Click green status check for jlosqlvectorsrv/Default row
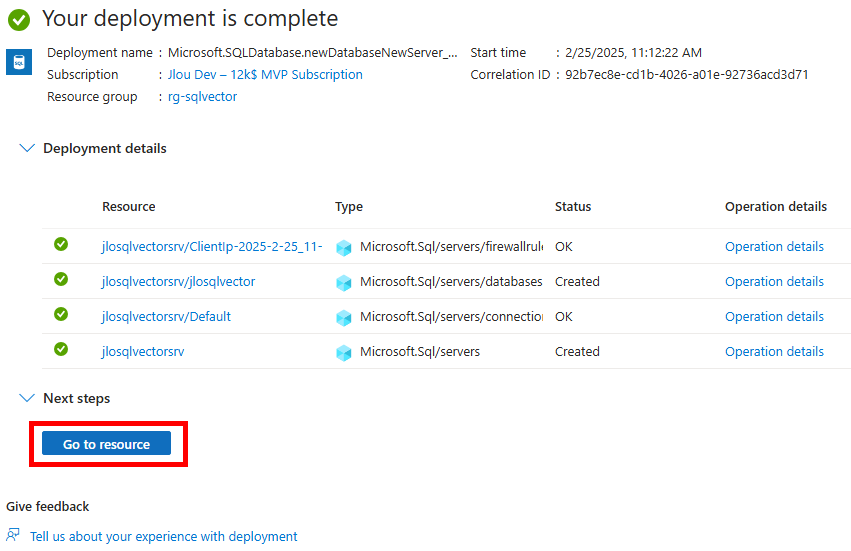The image size is (851, 551). pos(61,314)
